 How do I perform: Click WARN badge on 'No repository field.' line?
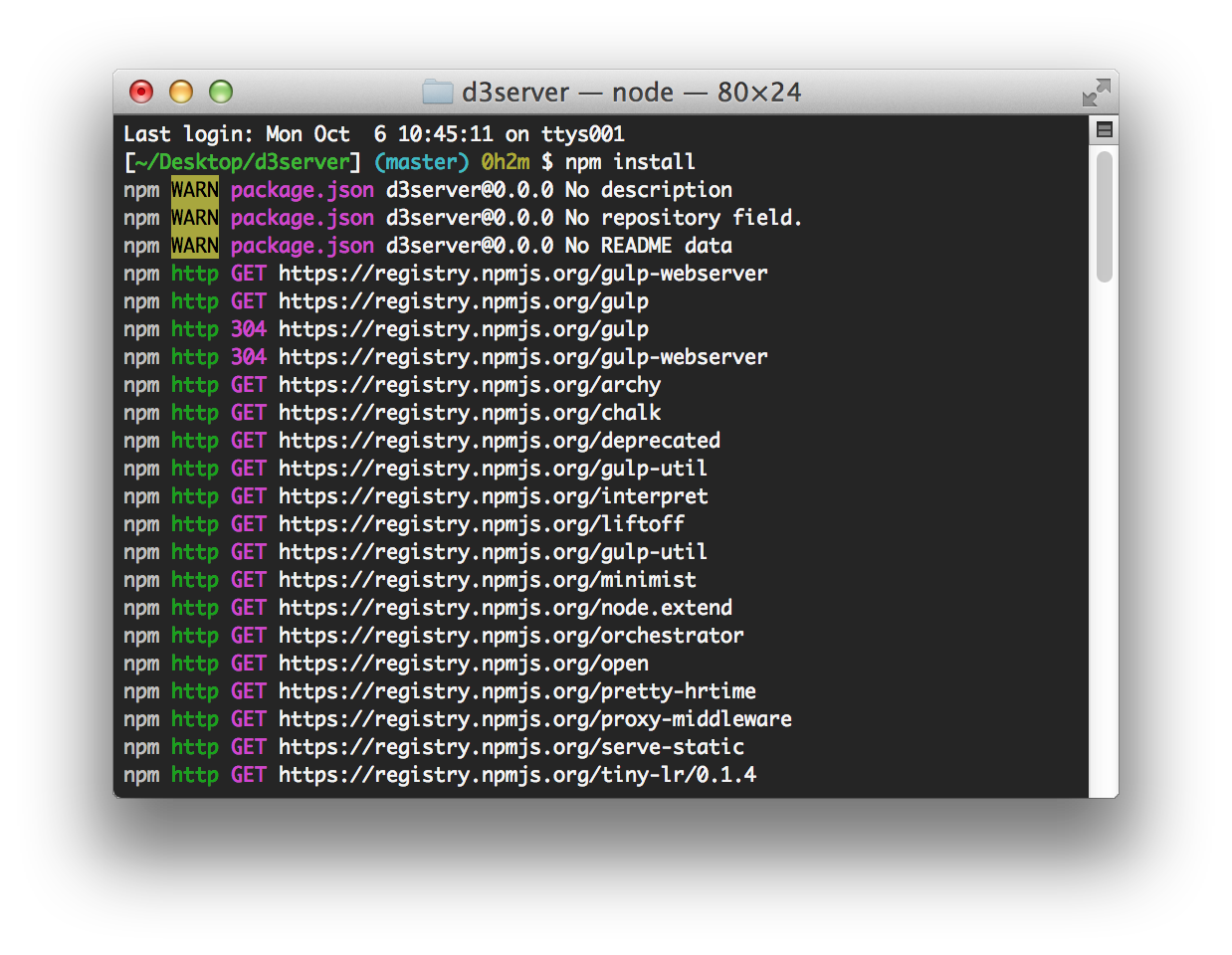(x=195, y=218)
